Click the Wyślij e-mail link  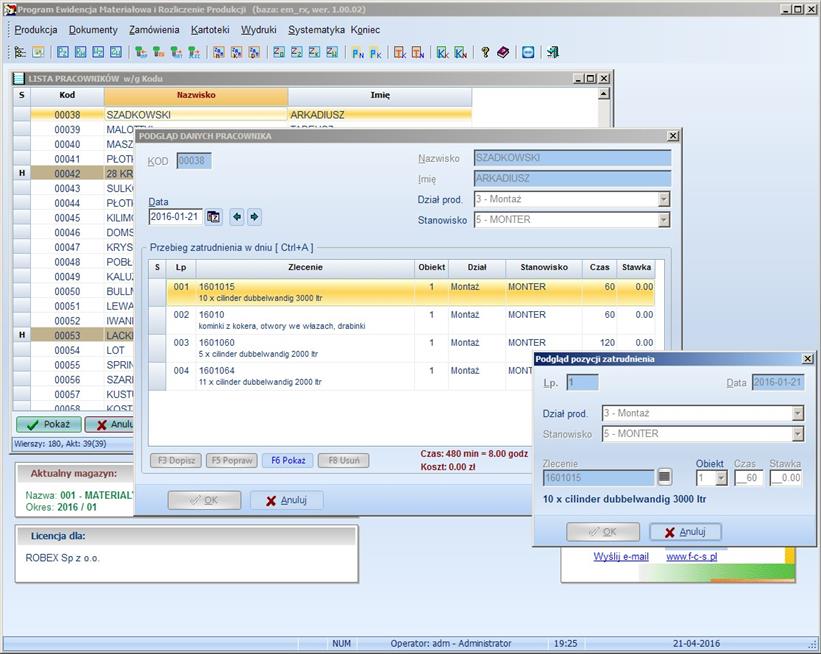click(621, 556)
